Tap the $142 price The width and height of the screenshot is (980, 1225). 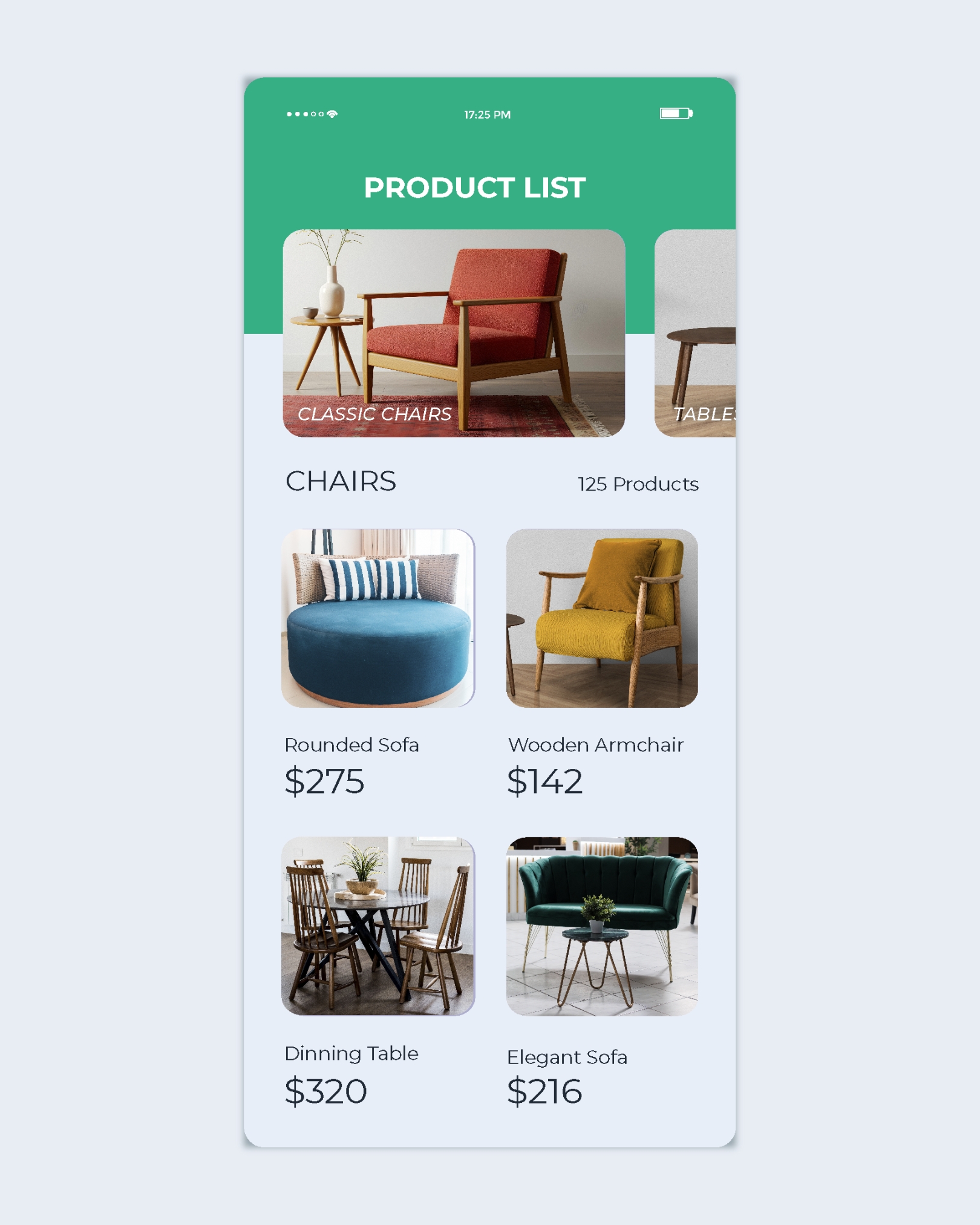coord(544,781)
